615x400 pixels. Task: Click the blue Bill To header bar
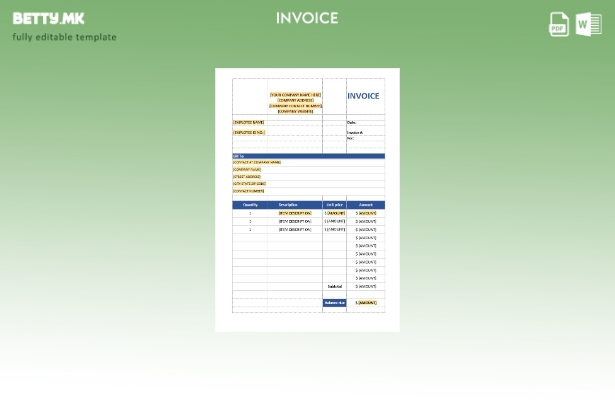click(308, 156)
